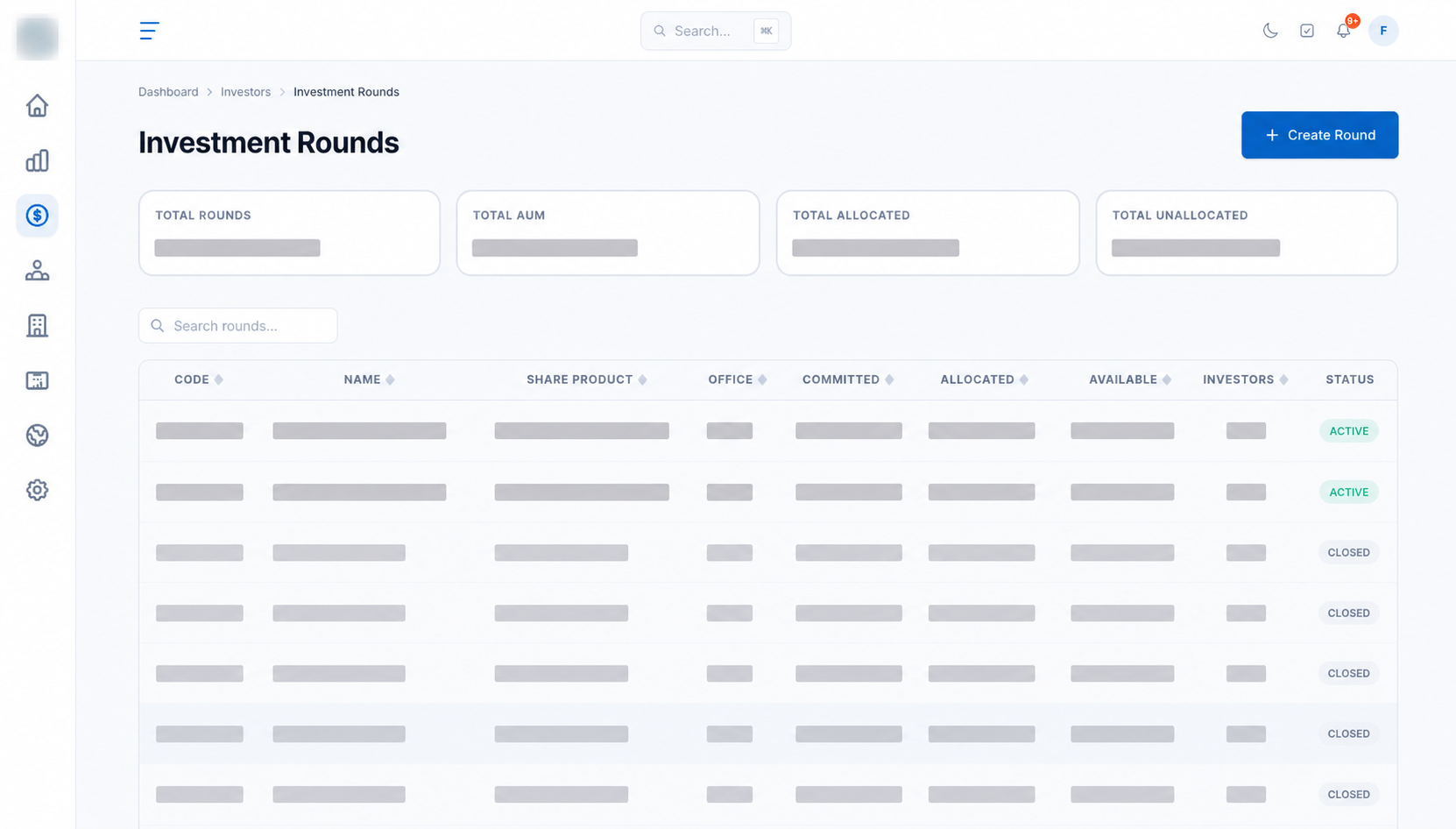Image resolution: width=1456 pixels, height=829 pixels.
Task: Open the people icon in sidebar
Action: [x=37, y=271]
